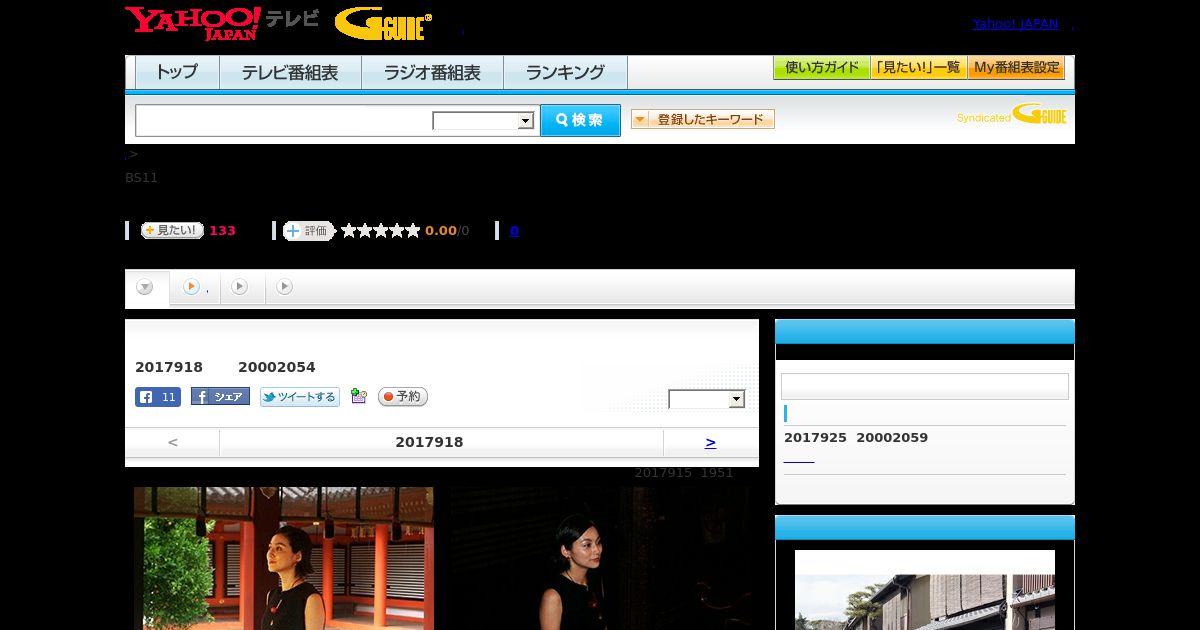Expand the dropdown beside the 予約 row
This screenshot has width=1200, height=630.
[x=707, y=399]
